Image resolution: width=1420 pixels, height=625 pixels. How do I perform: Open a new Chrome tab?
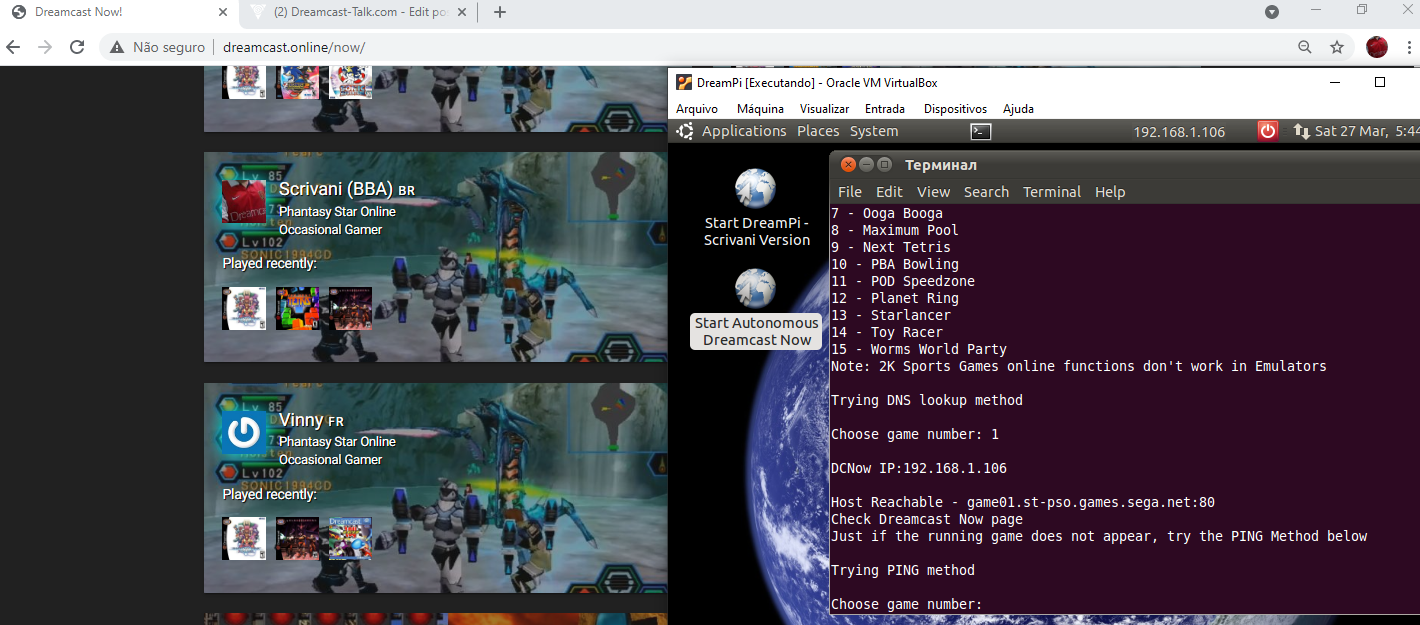(500, 12)
